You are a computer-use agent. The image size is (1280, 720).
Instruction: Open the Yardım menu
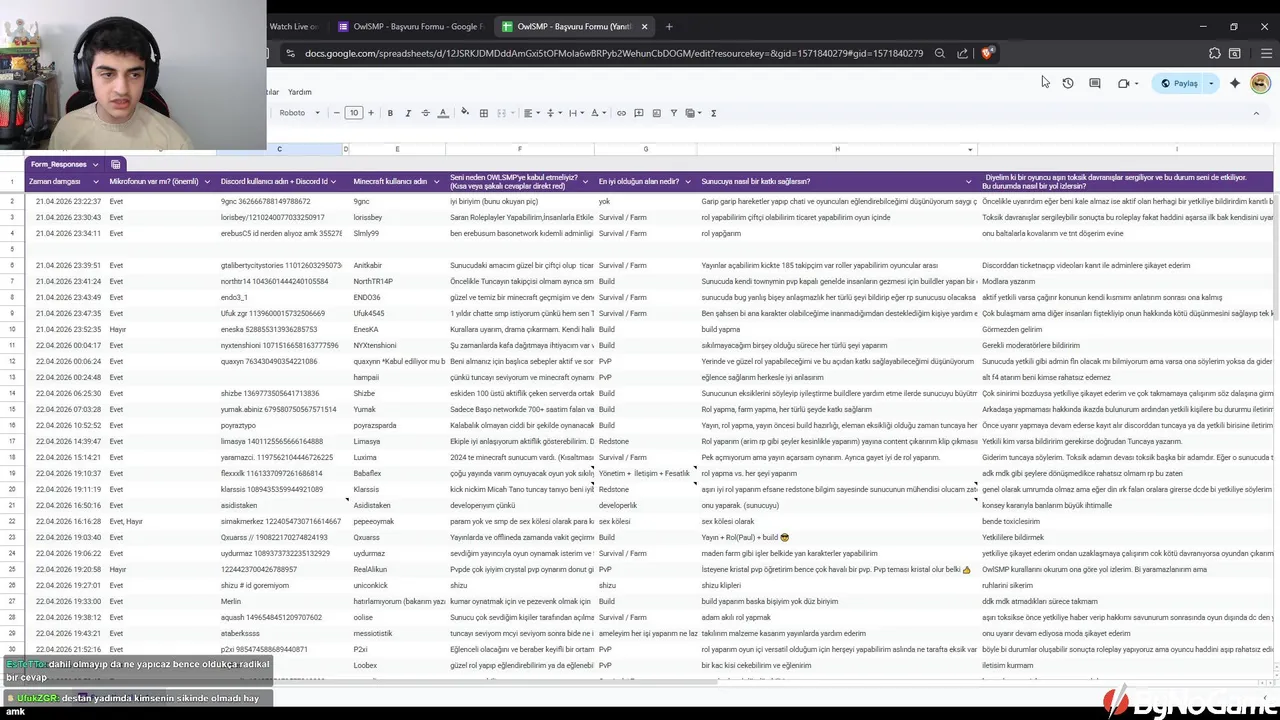[x=299, y=92]
